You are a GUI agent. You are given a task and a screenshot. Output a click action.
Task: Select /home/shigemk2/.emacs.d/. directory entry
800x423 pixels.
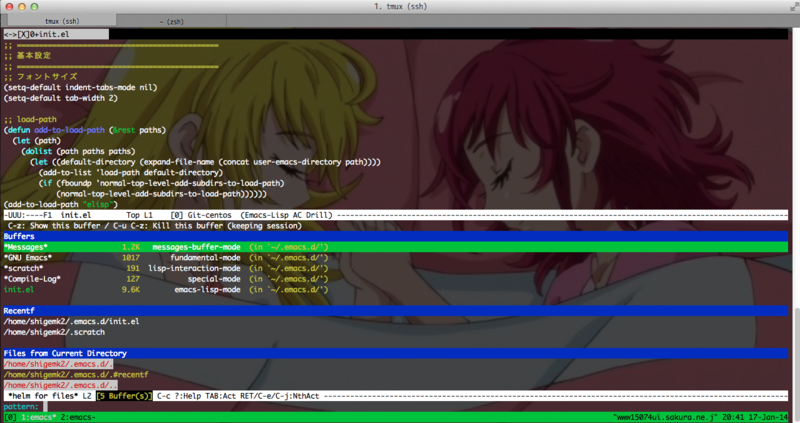58,364
